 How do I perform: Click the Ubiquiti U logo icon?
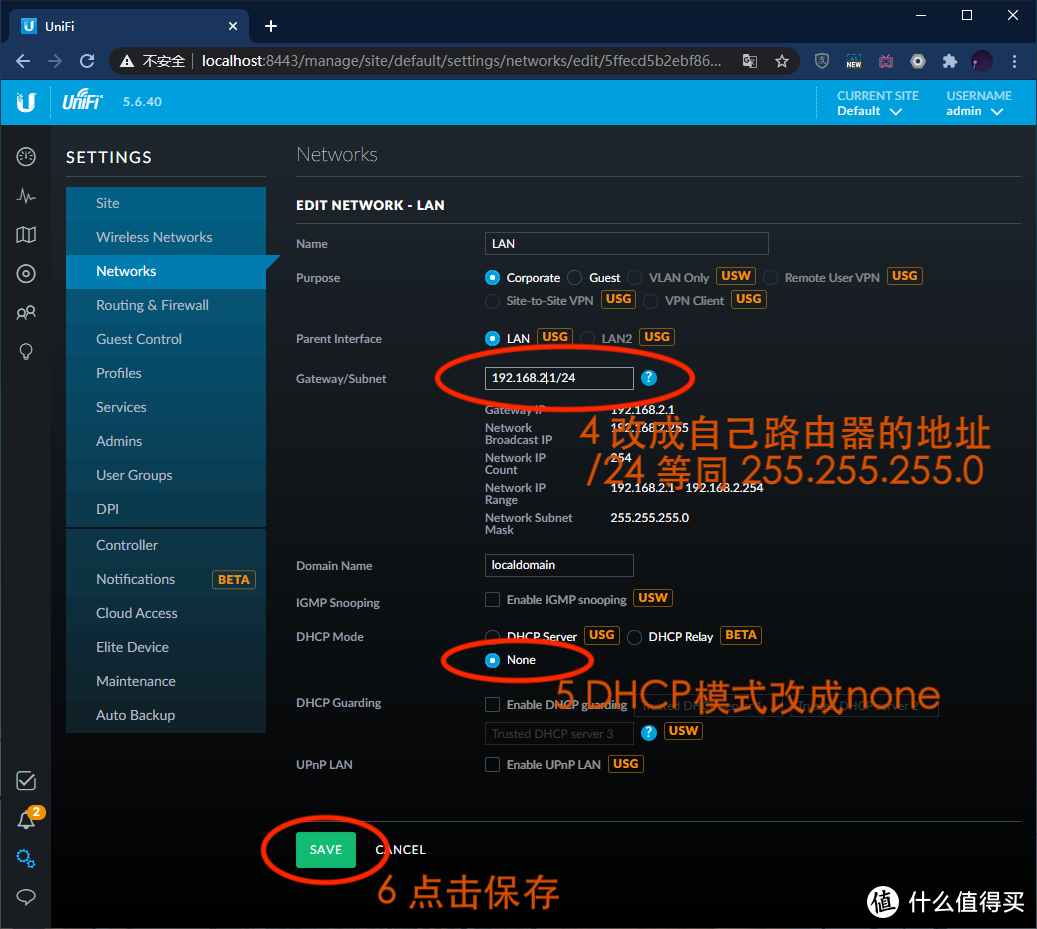(x=26, y=102)
